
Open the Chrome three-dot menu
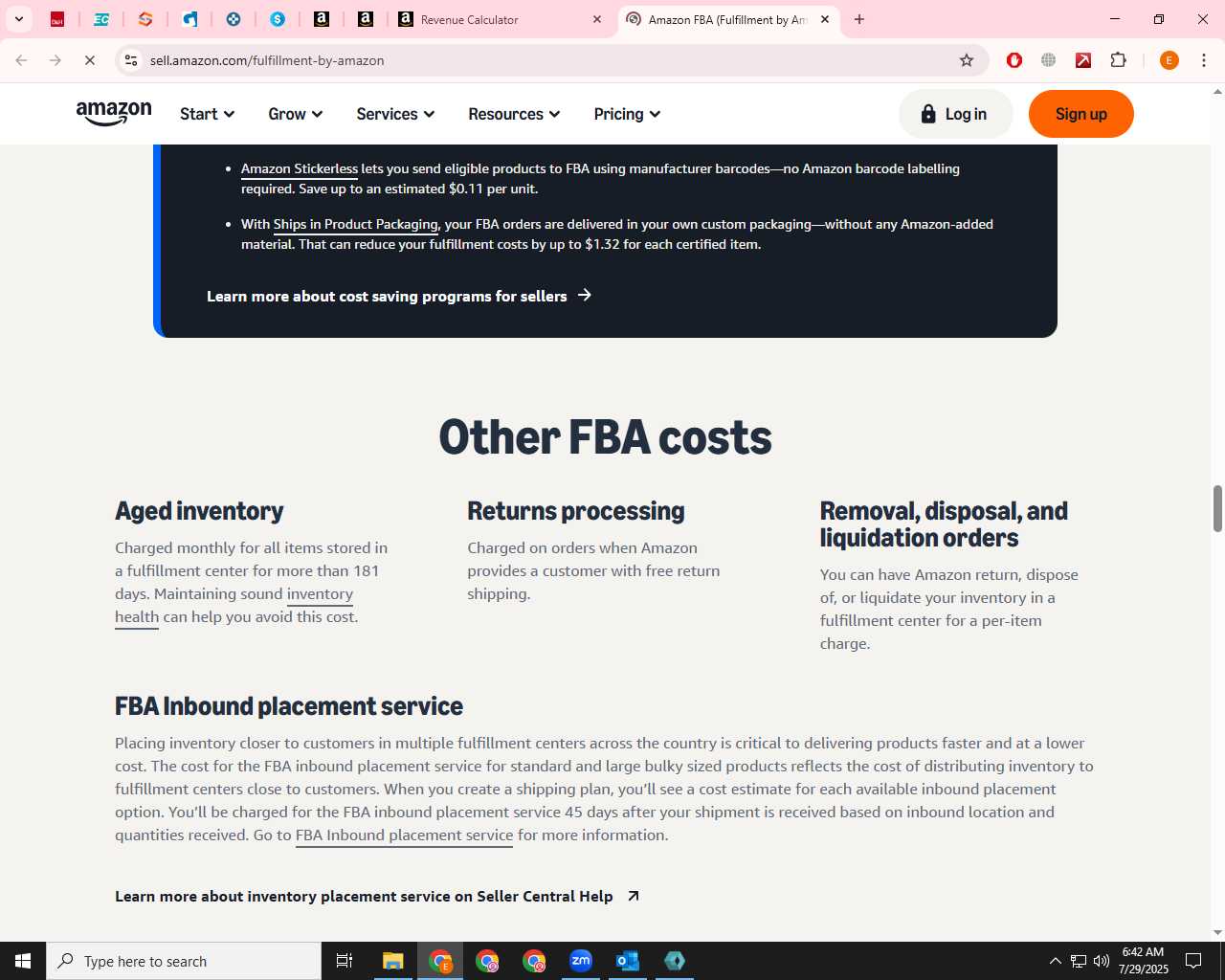pos(1204,60)
